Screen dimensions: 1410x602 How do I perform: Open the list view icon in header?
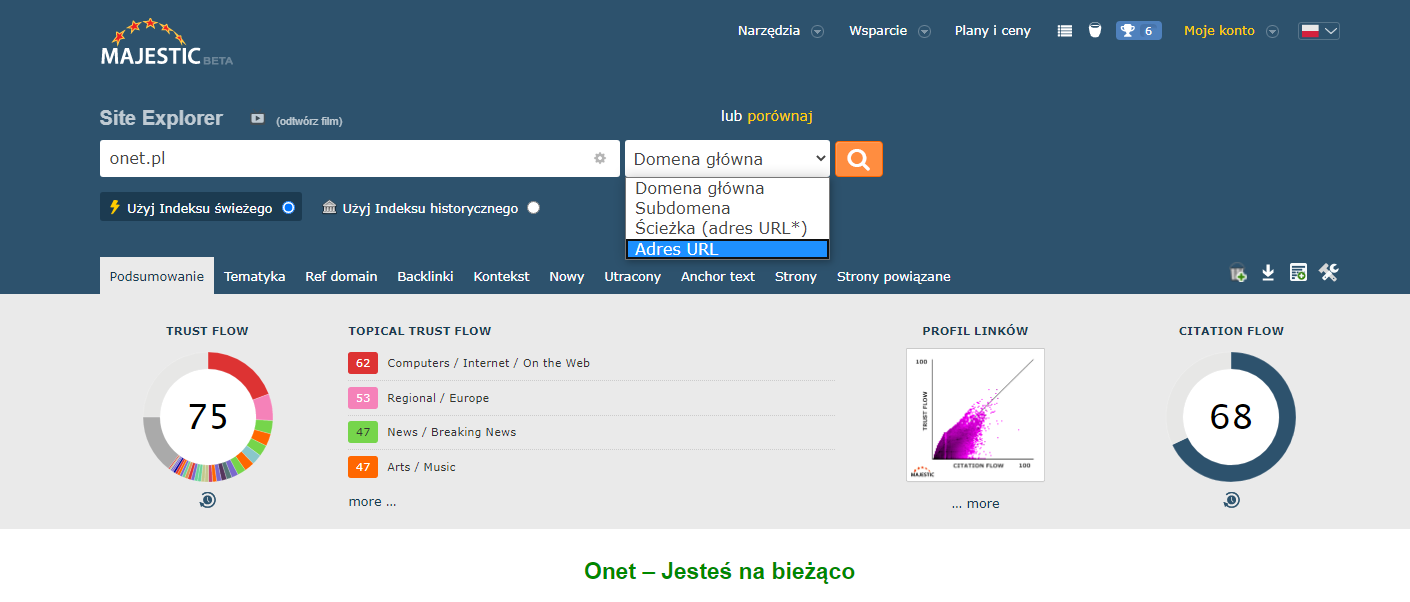(1065, 31)
